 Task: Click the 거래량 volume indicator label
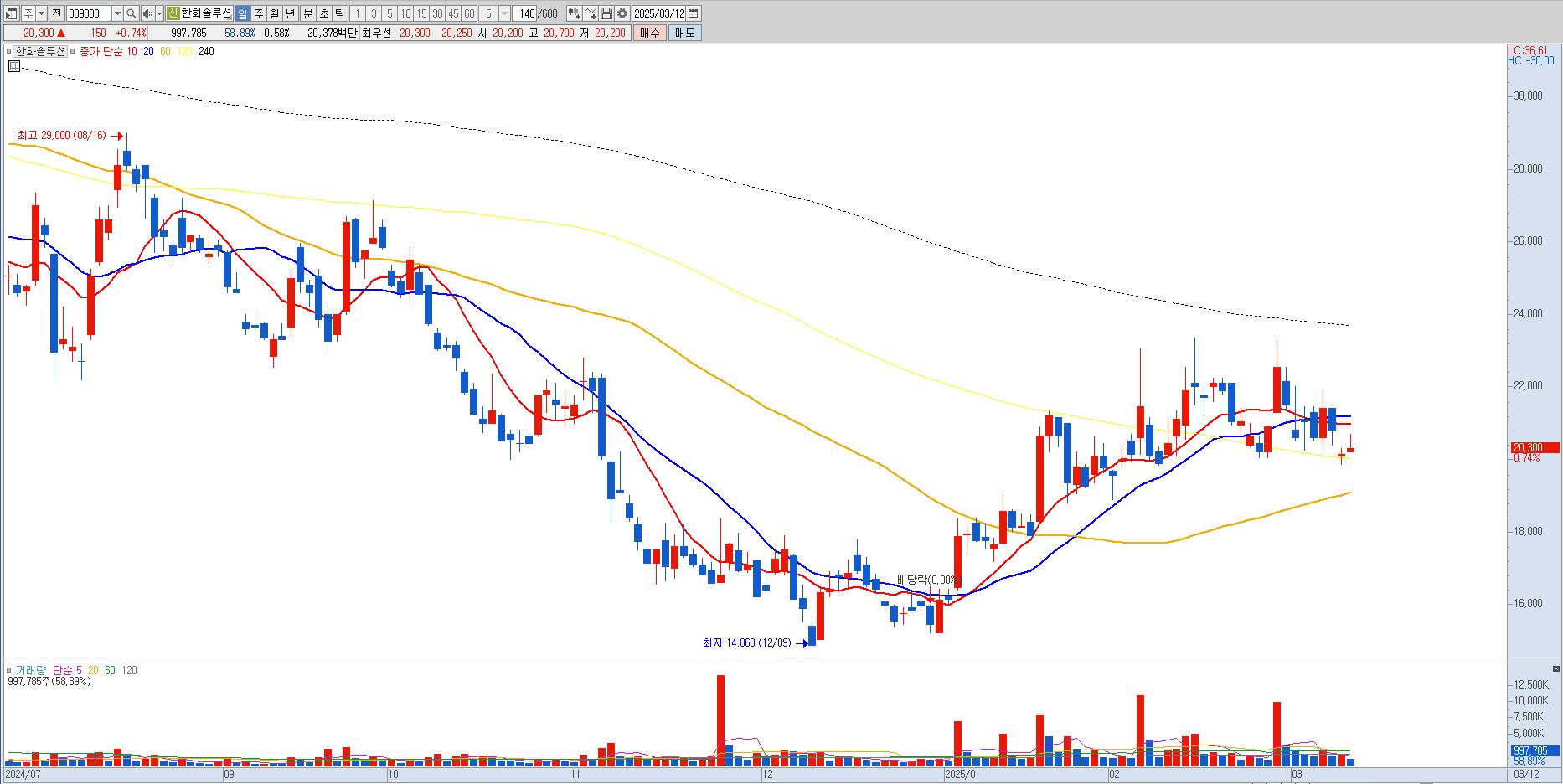click(32, 670)
